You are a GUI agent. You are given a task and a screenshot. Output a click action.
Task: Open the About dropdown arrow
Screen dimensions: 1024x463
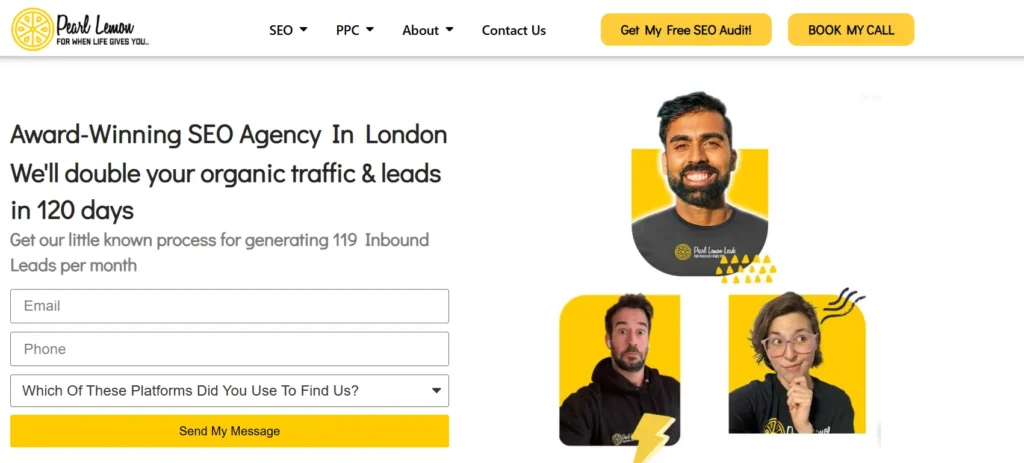(449, 29)
